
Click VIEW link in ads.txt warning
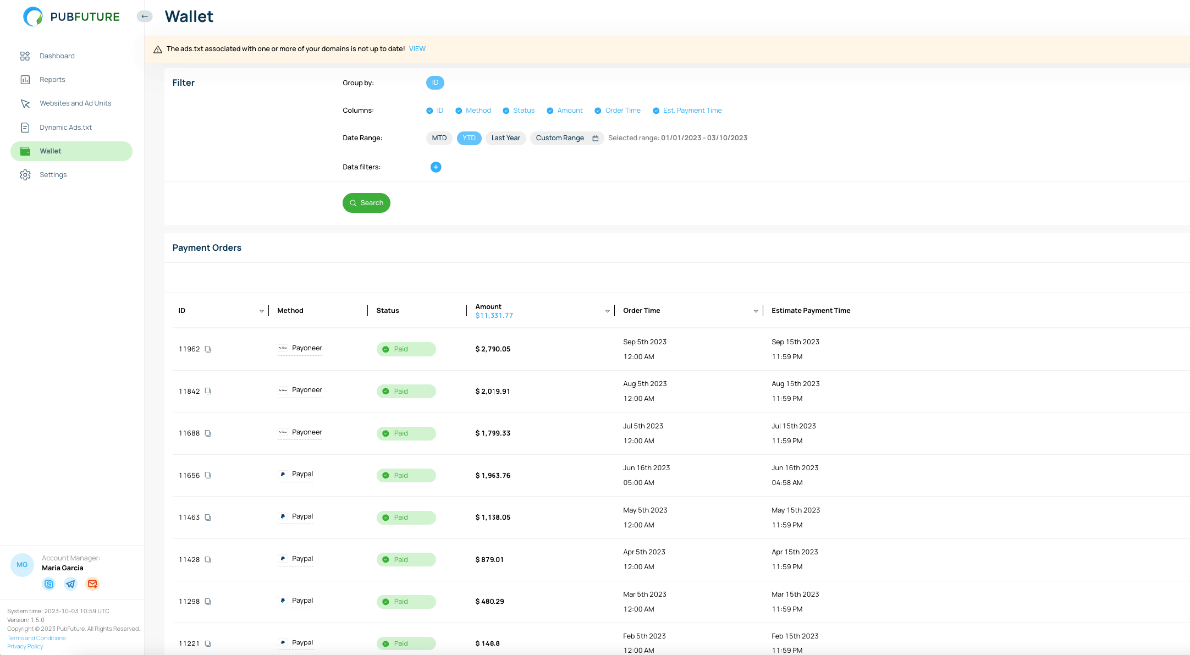[x=417, y=49]
